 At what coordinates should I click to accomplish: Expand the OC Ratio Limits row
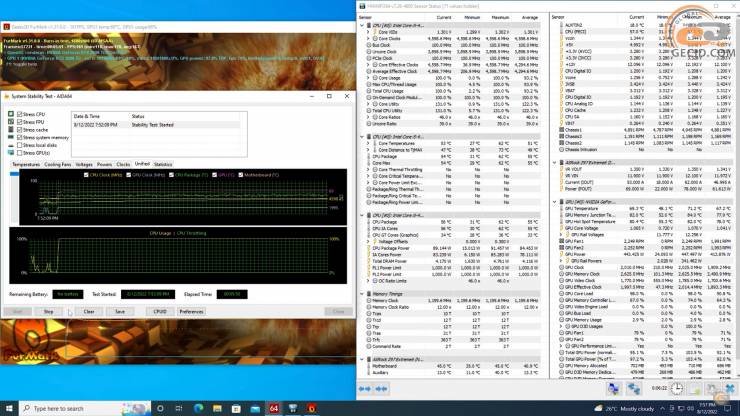[x=368, y=281]
